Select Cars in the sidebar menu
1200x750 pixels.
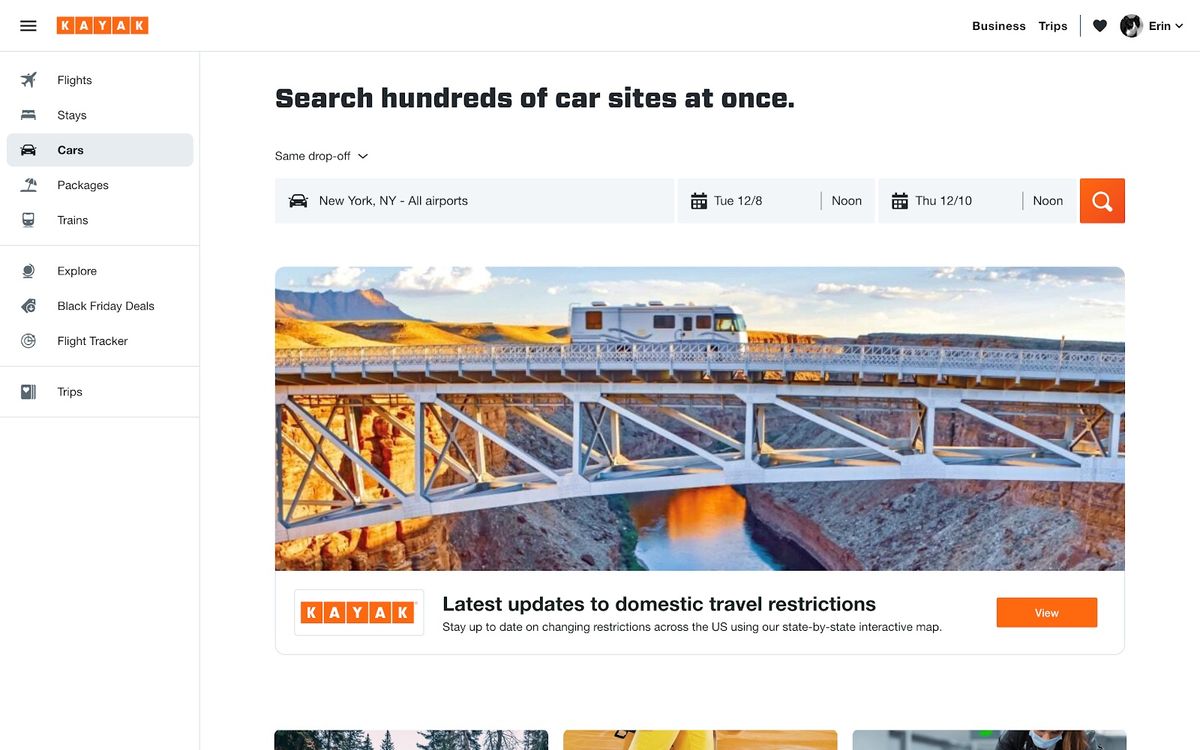coord(100,150)
